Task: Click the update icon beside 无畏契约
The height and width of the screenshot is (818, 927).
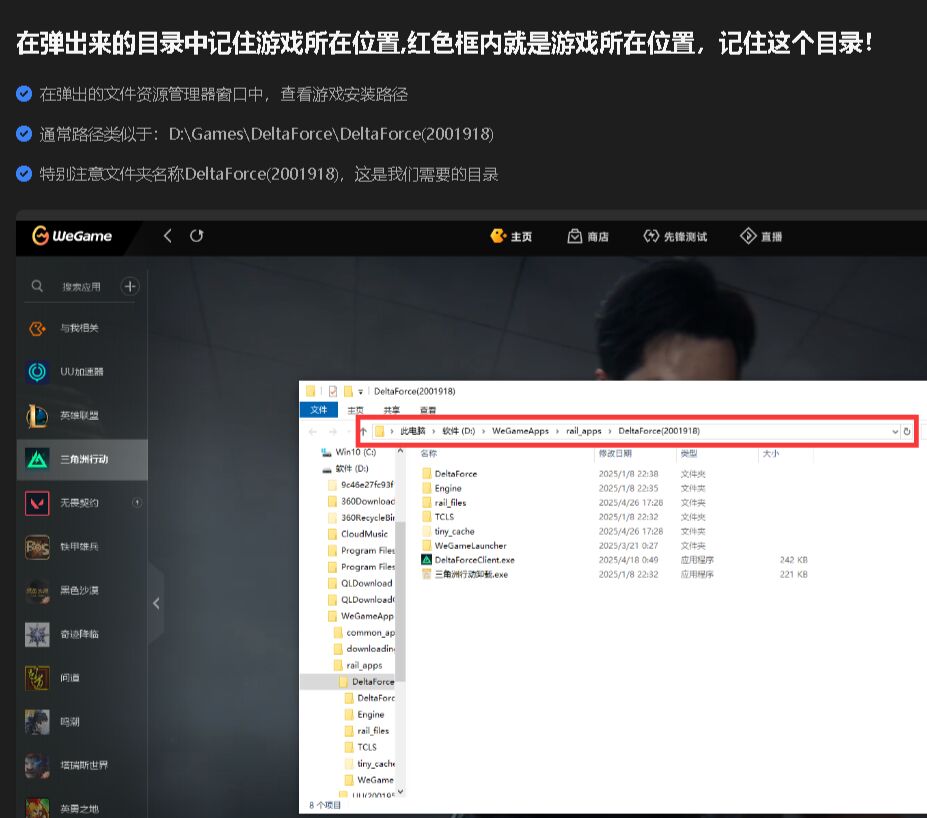Action: [137, 503]
